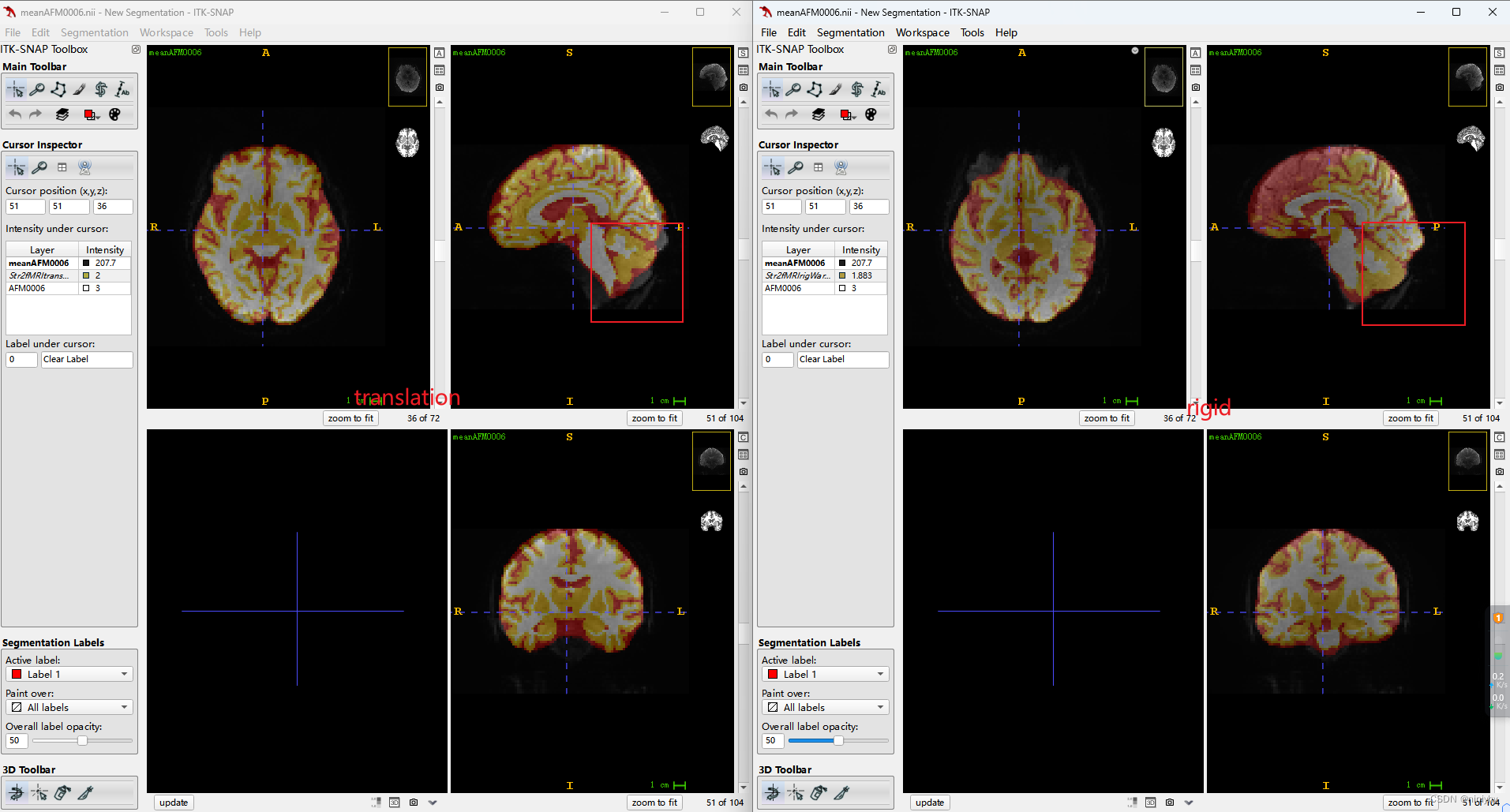Open red label color dropdown in right toolbar
Screen dimensions: 1510x812
[848, 114]
